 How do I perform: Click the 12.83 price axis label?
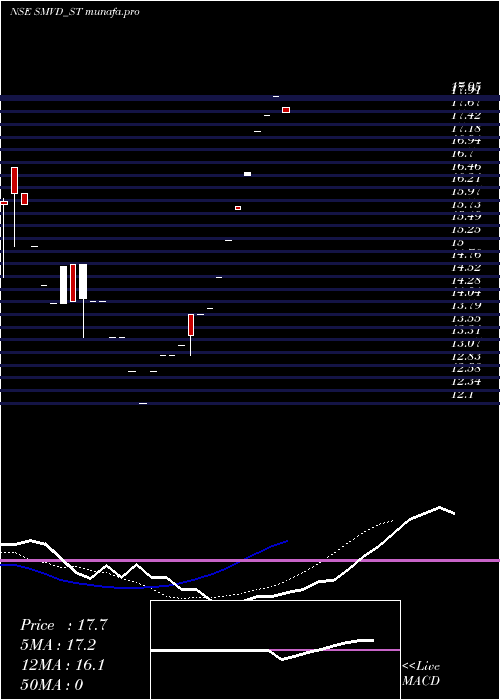click(466, 356)
